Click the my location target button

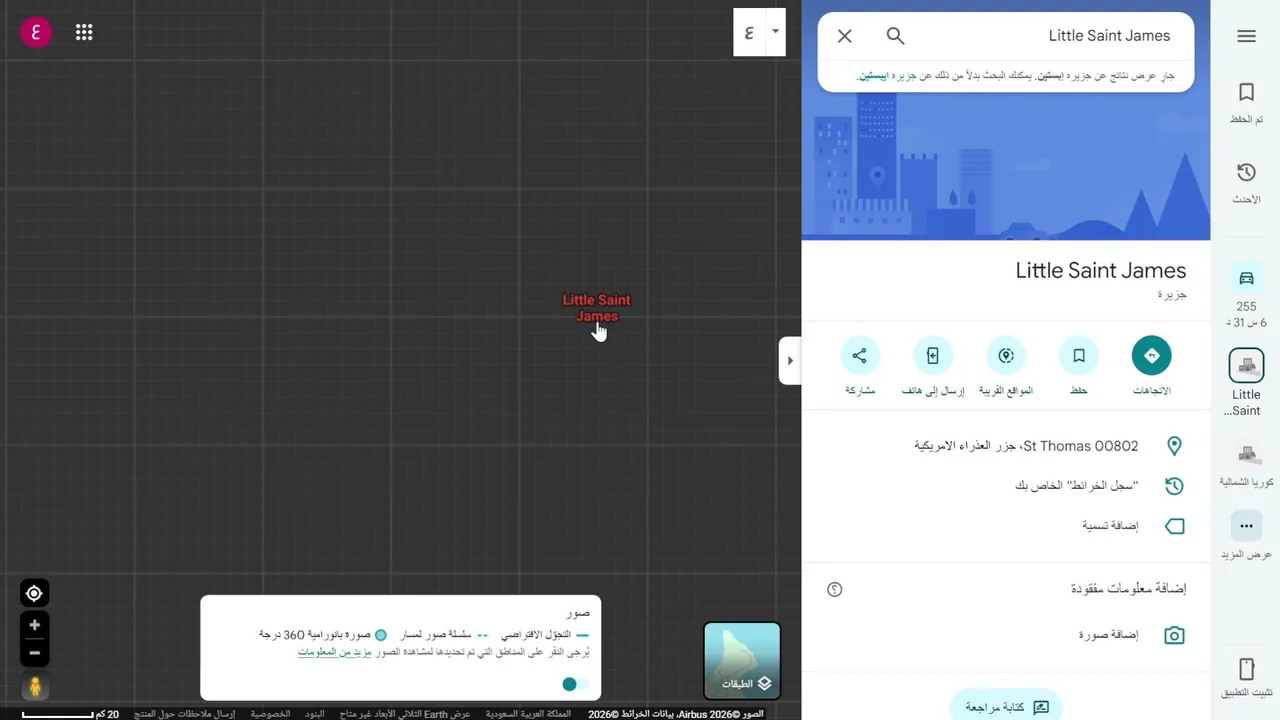34,594
